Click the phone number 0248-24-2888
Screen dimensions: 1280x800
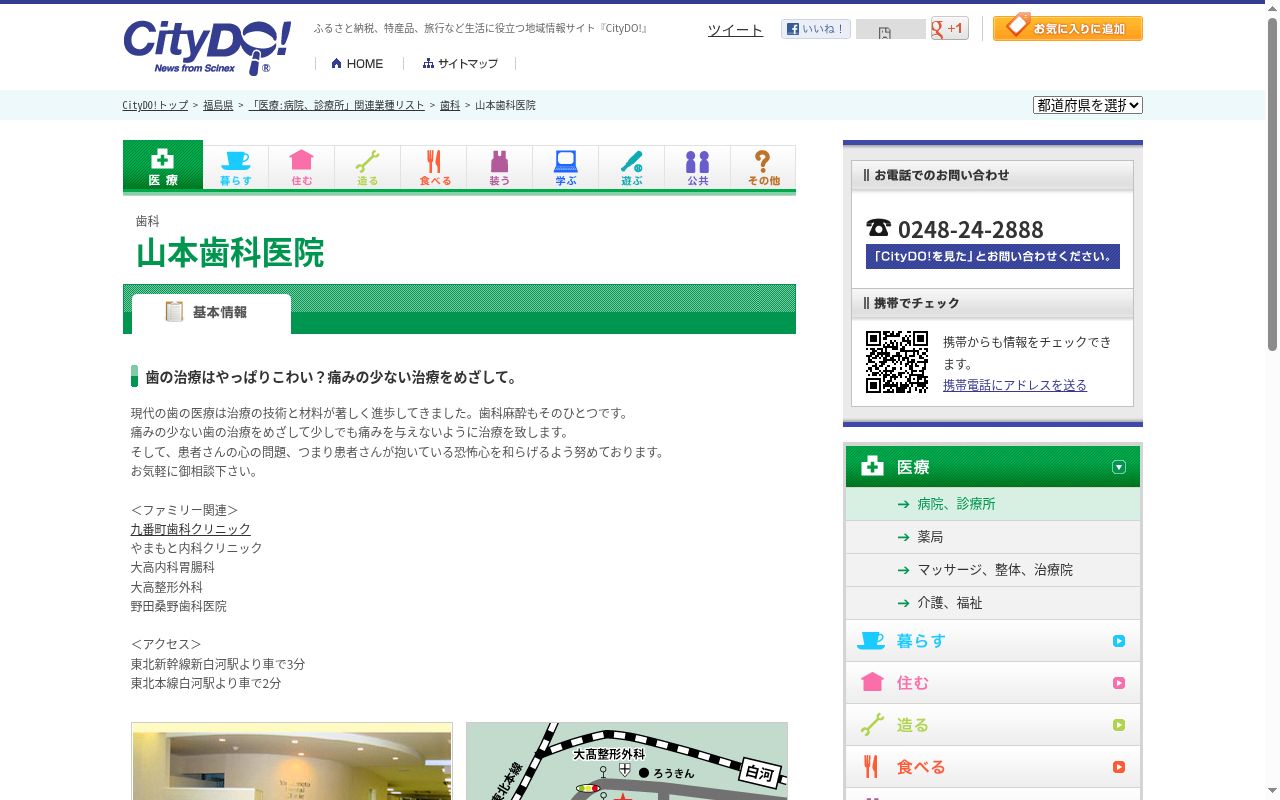click(970, 229)
